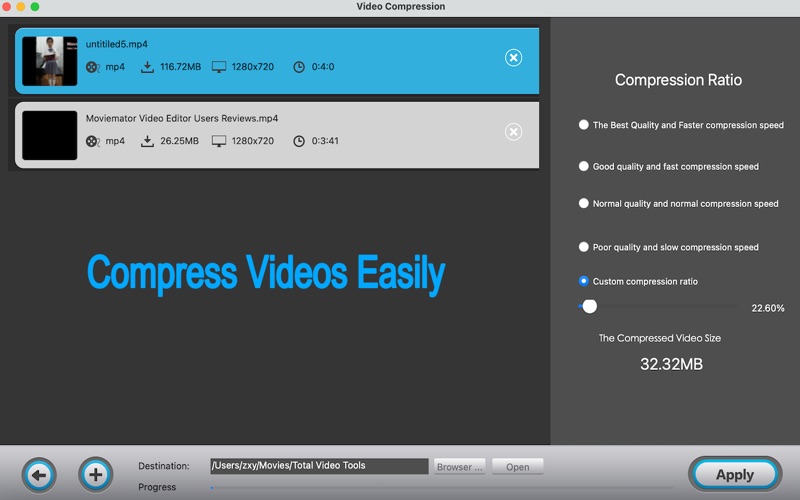This screenshot has height=500, width=800.
Task: Choose Normal quality and normal compression speed
Action: pos(584,203)
